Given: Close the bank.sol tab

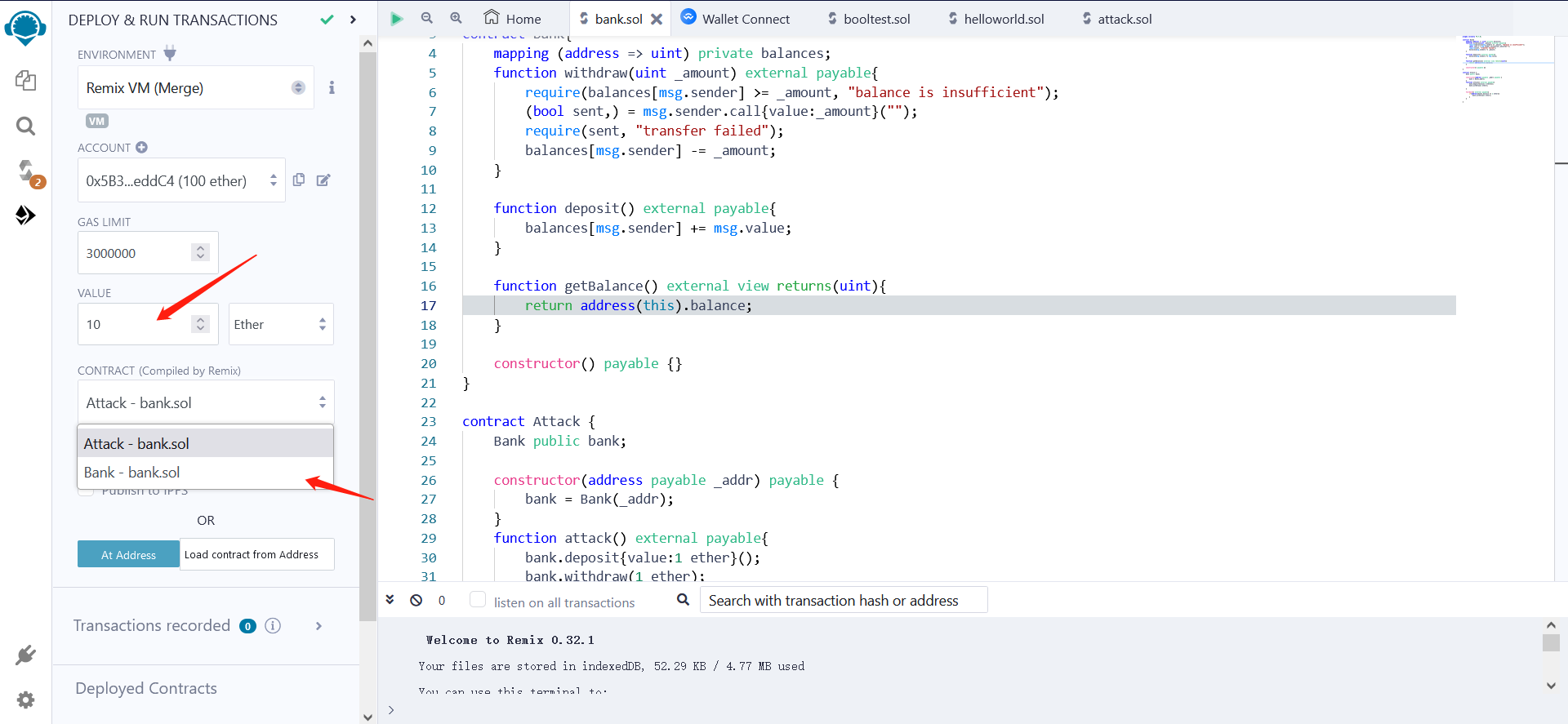Looking at the screenshot, I should 657,19.
